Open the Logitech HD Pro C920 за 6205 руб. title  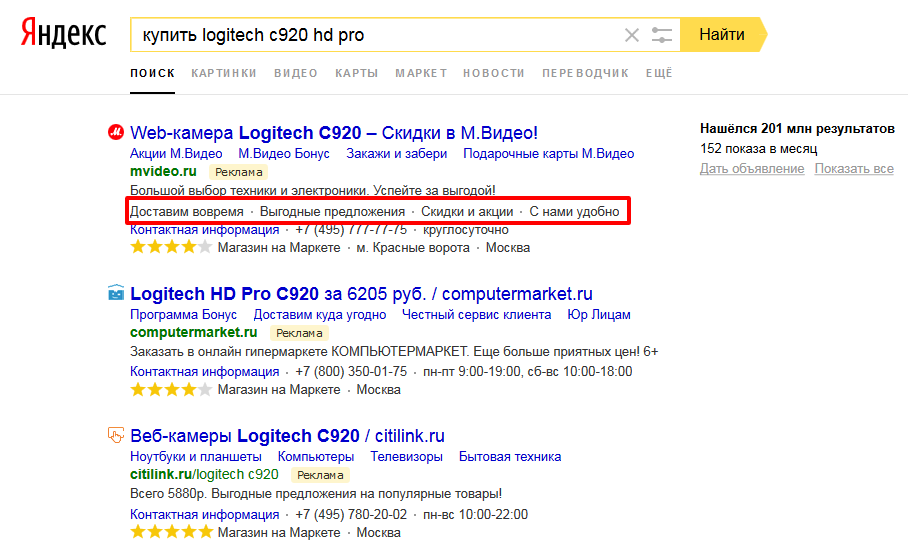coord(361,294)
